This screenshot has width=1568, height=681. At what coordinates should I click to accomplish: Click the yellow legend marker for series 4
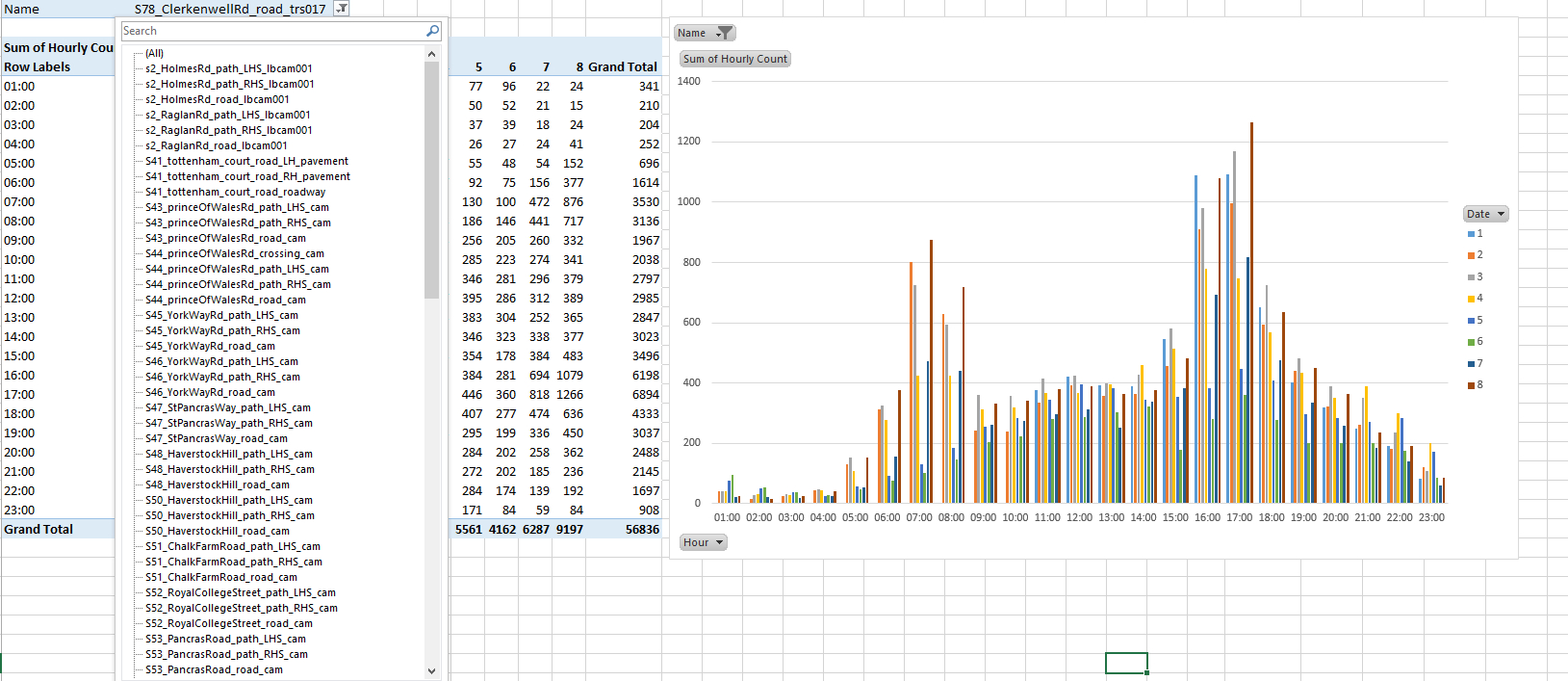1471,299
